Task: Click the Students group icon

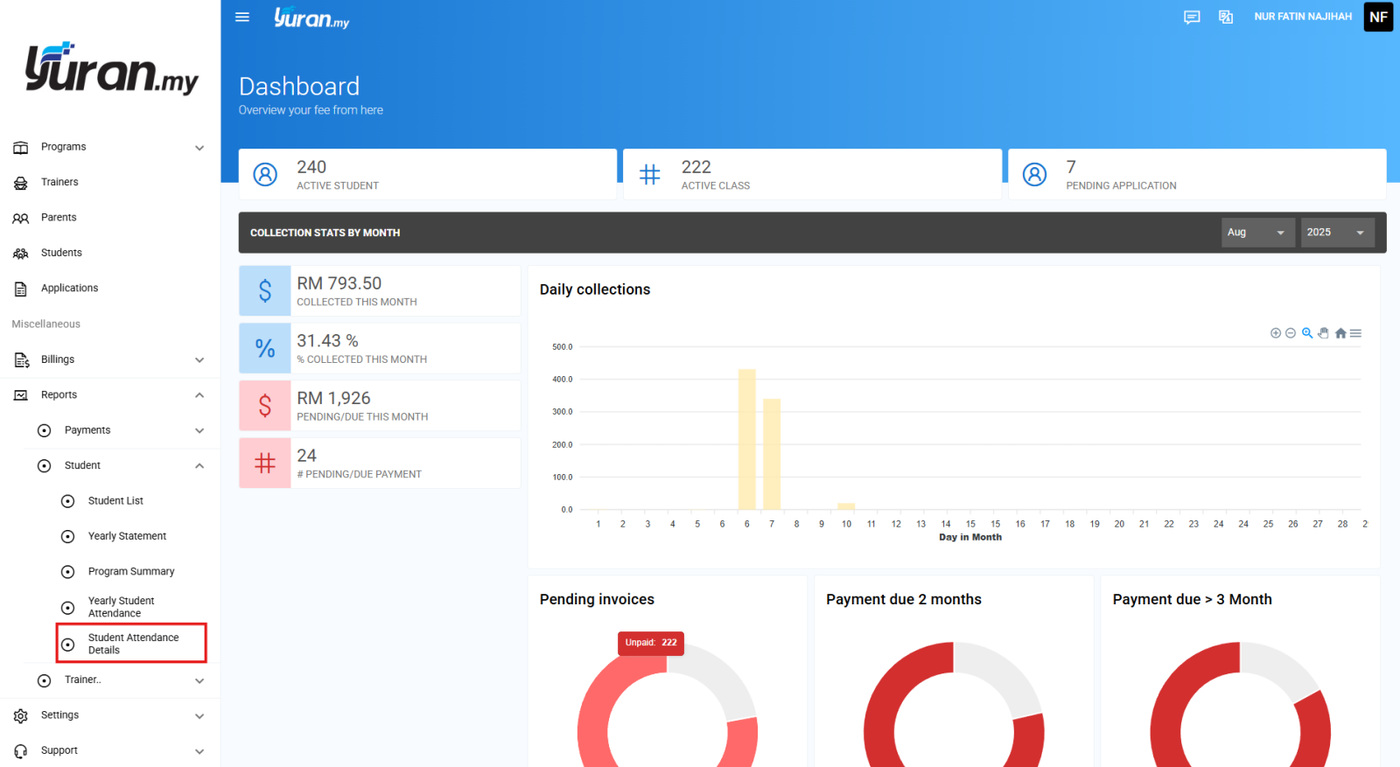Action: [20, 253]
